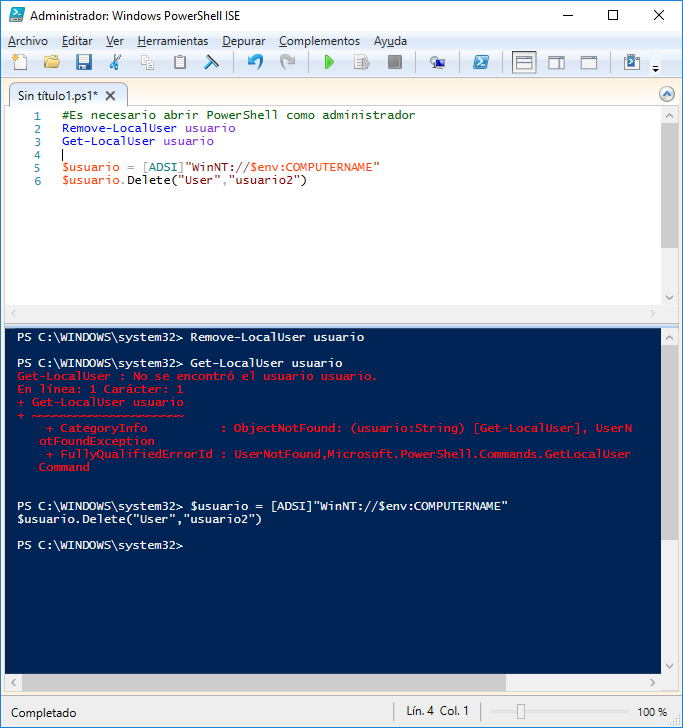Click the Run Selection icon

[362, 62]
